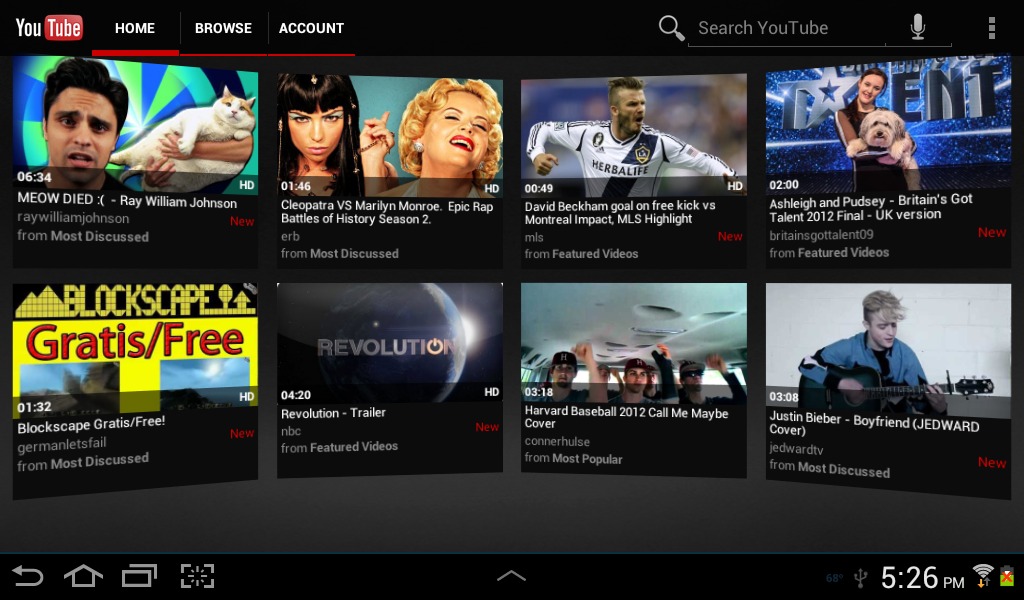The image size is (1024, 600).
Task: Open the three-dot overflow menu
Action: 991,28
